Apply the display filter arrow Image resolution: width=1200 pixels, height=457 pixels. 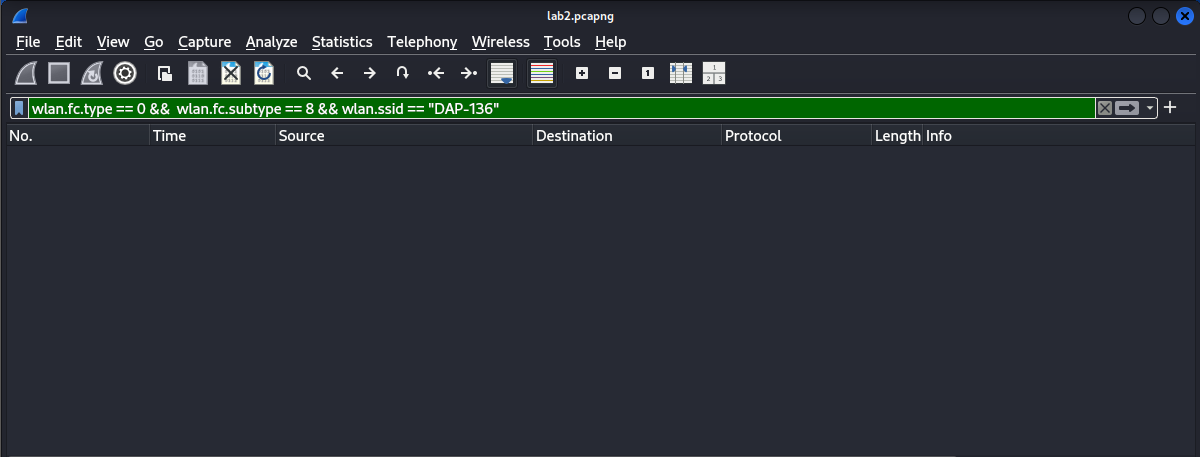tap(1128, 108)
